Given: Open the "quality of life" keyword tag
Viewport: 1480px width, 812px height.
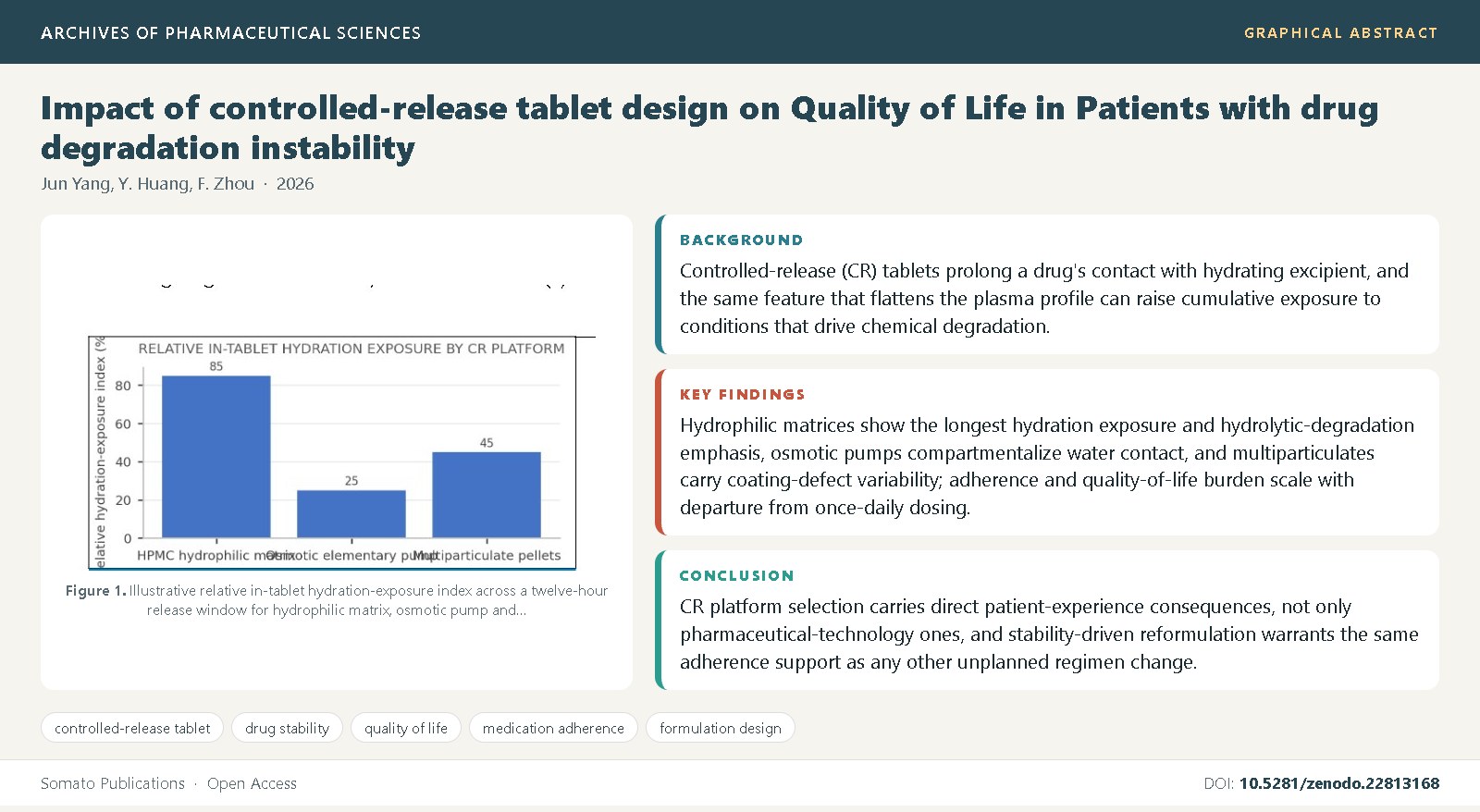Looking at the screenshot, I should click(x=406, y=728).
